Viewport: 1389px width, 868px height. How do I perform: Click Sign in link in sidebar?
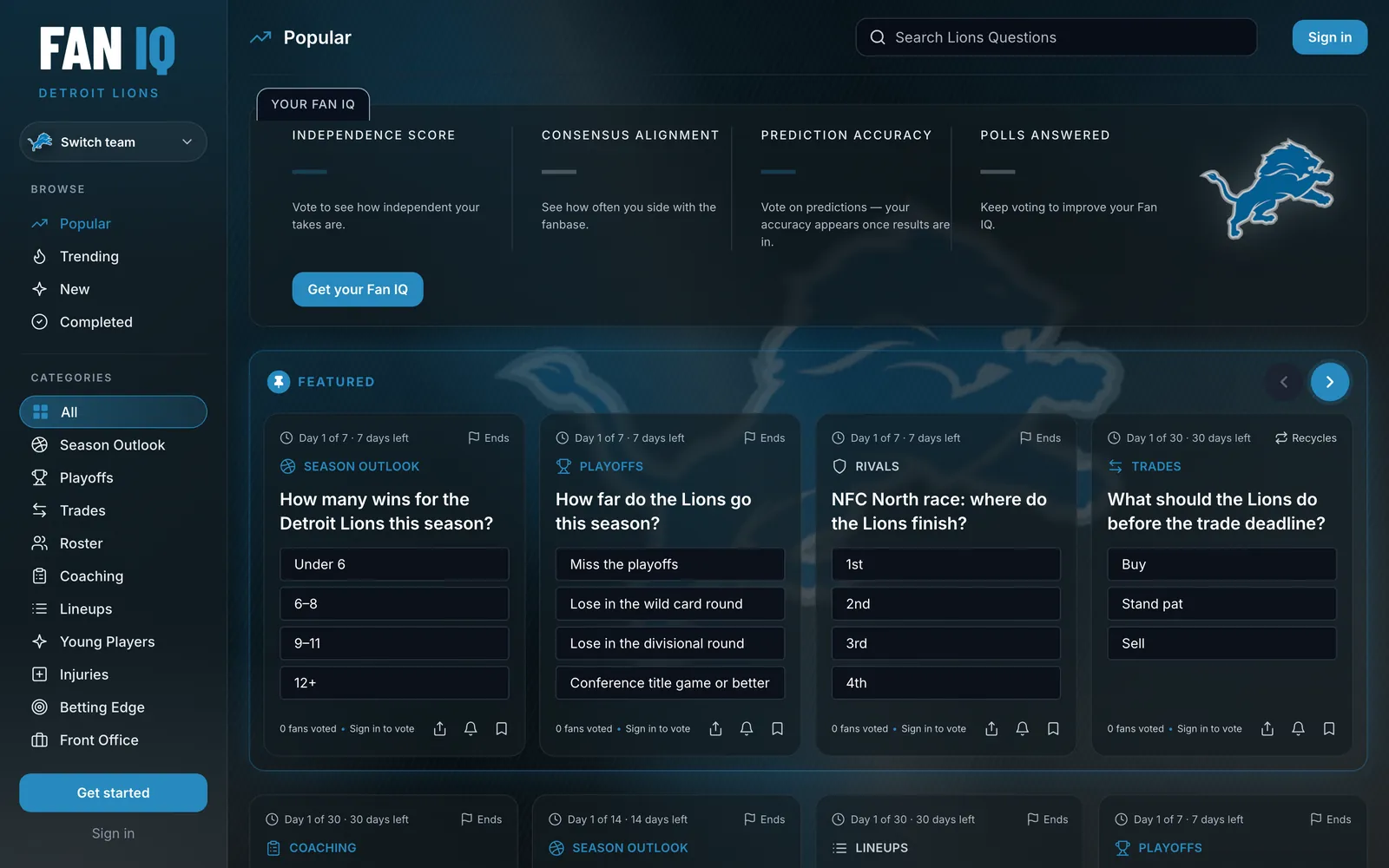pos(113,833)
